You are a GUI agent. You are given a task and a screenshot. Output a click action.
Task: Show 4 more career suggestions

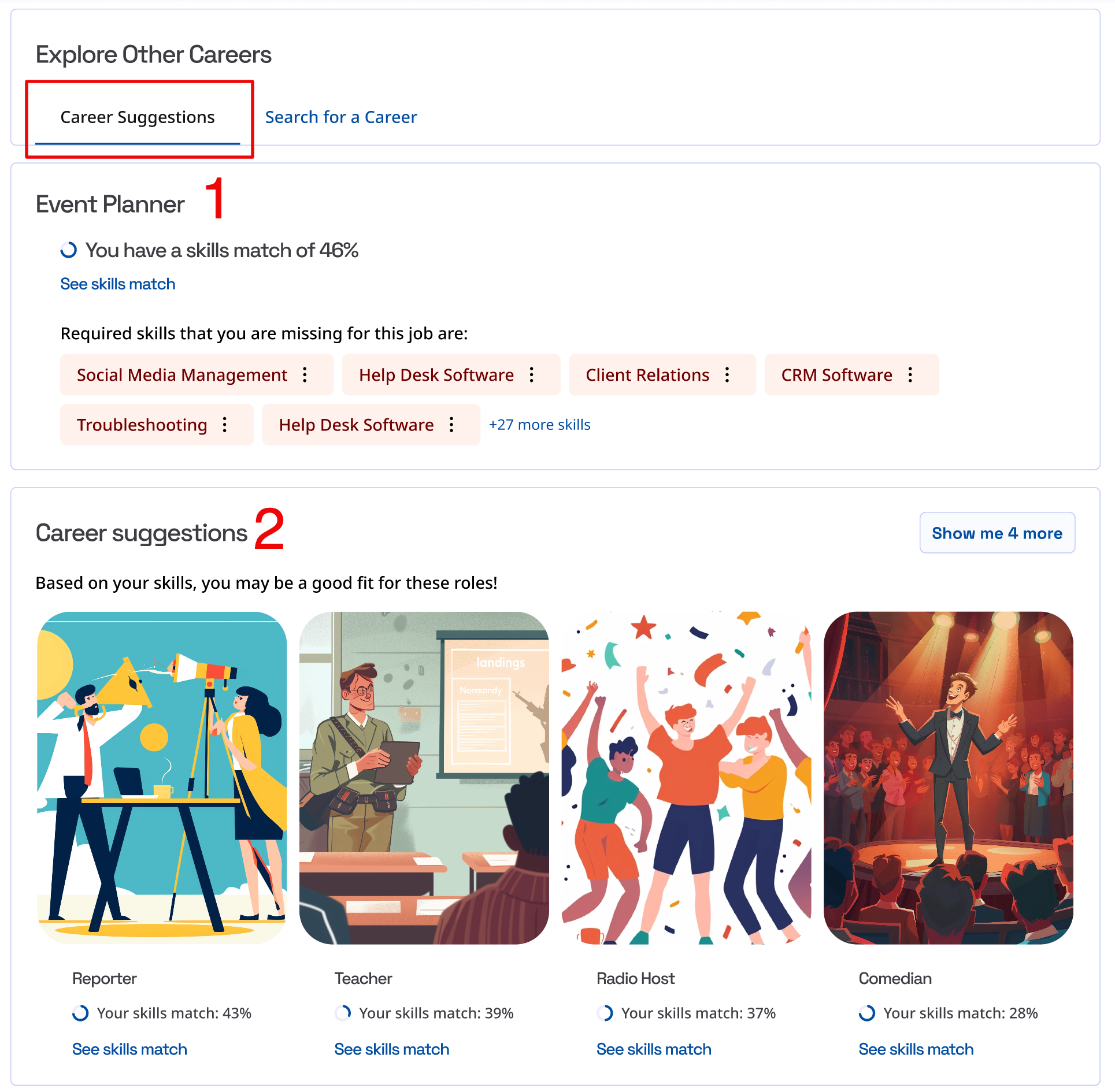coord(997,533)
